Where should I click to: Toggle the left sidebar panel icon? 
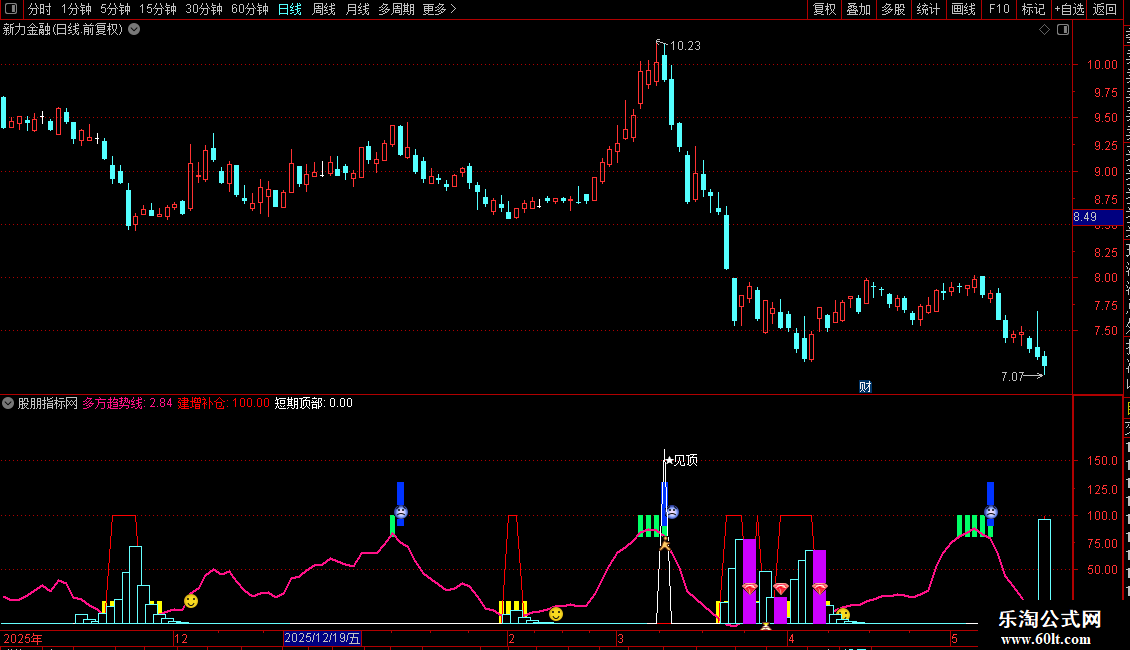12,9
